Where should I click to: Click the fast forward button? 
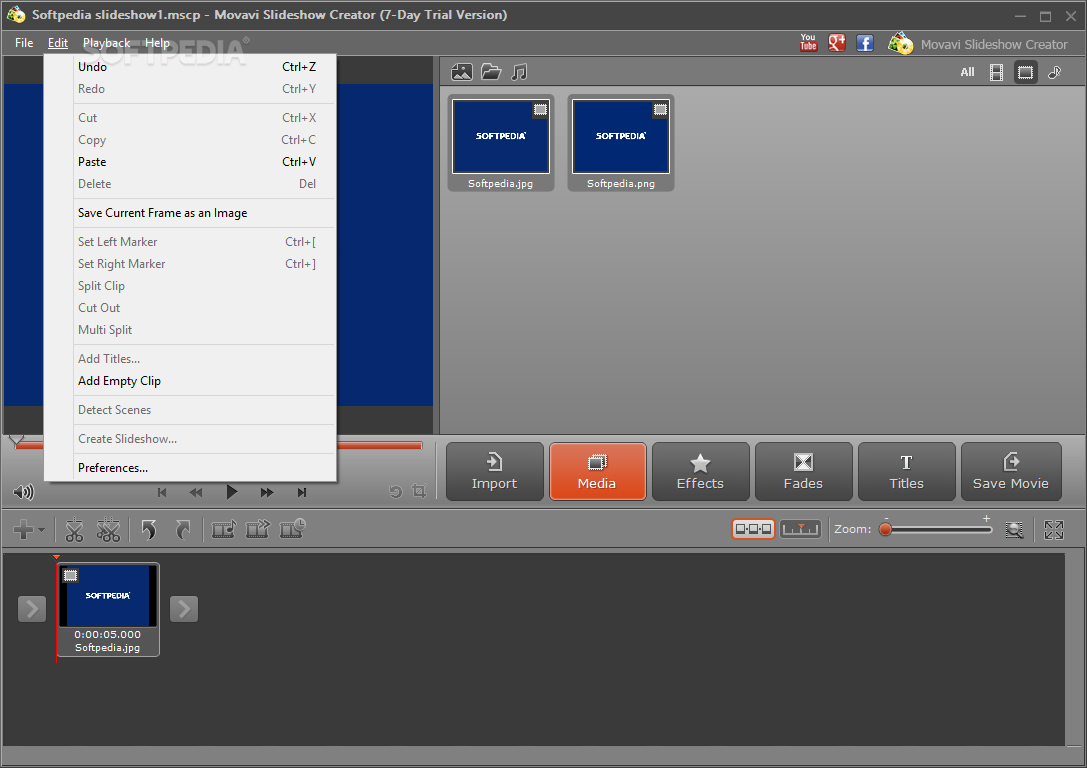pyautogui.click(x=267, y=492)
